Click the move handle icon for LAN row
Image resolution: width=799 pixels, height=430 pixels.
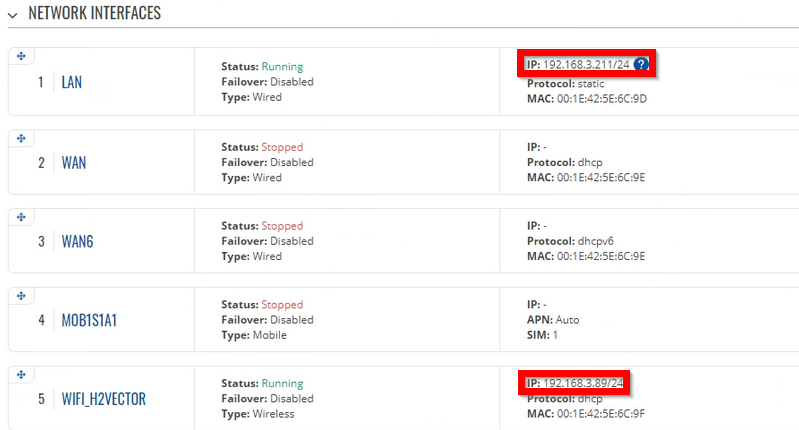[21, 56]
